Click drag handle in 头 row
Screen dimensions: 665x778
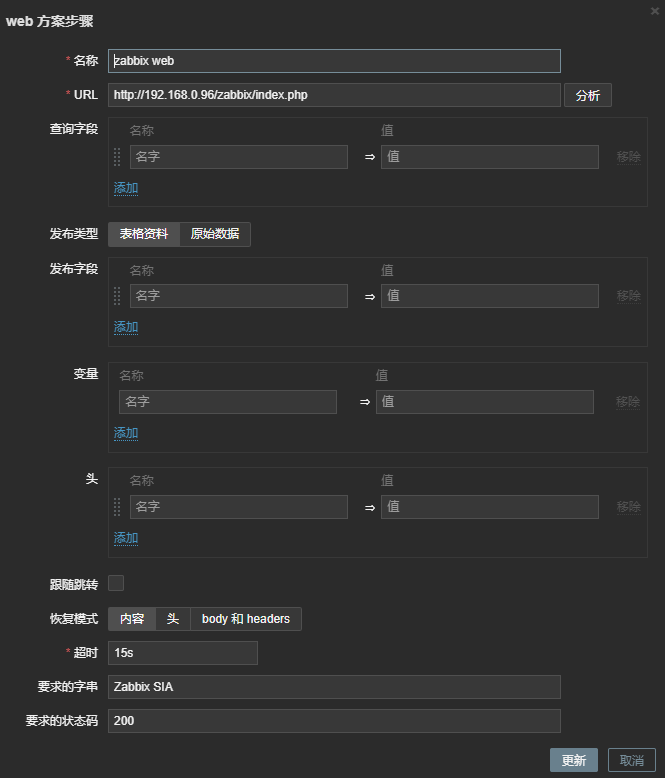click(x=117, y=507)
